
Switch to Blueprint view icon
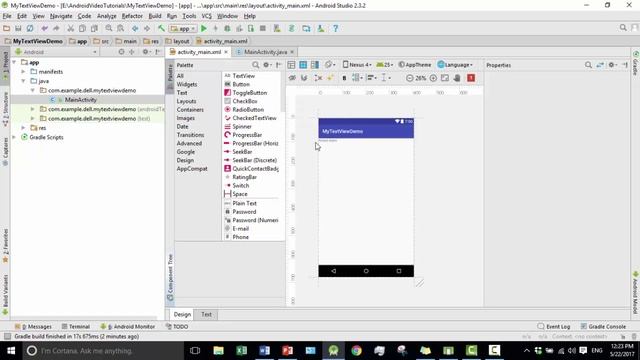pyautogui.click(x=303, y=65)
